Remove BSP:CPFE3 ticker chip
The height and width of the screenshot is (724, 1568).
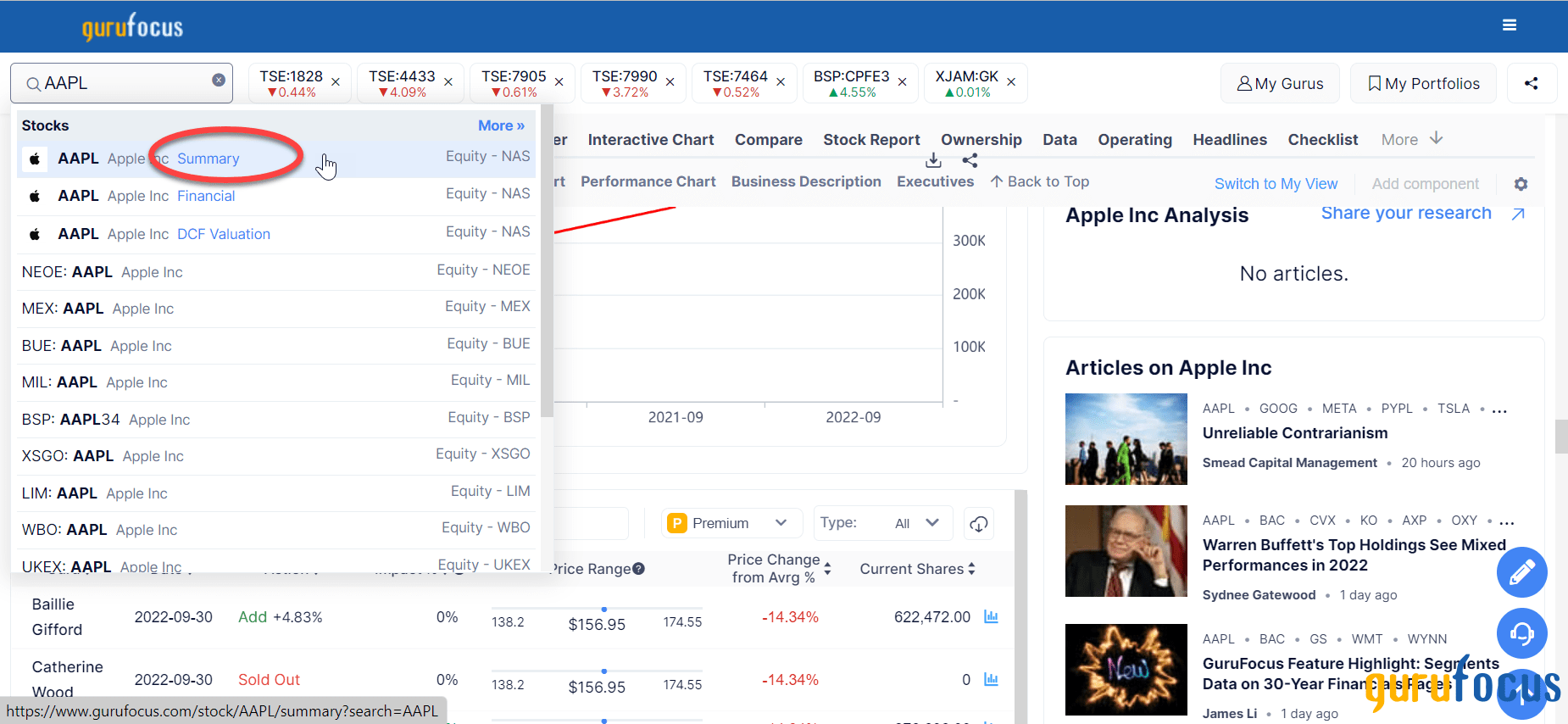pyautogui.click(x=903, y=82)
